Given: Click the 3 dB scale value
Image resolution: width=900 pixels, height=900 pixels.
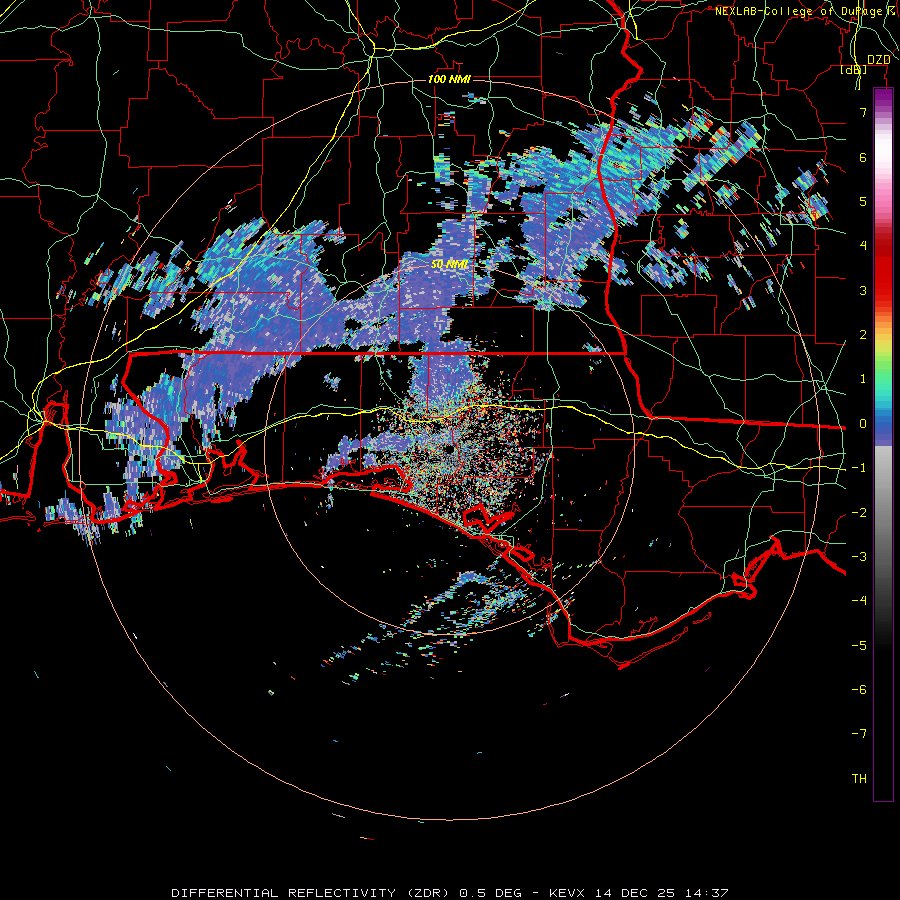Looking at the screenshot, I should (863, 290).
